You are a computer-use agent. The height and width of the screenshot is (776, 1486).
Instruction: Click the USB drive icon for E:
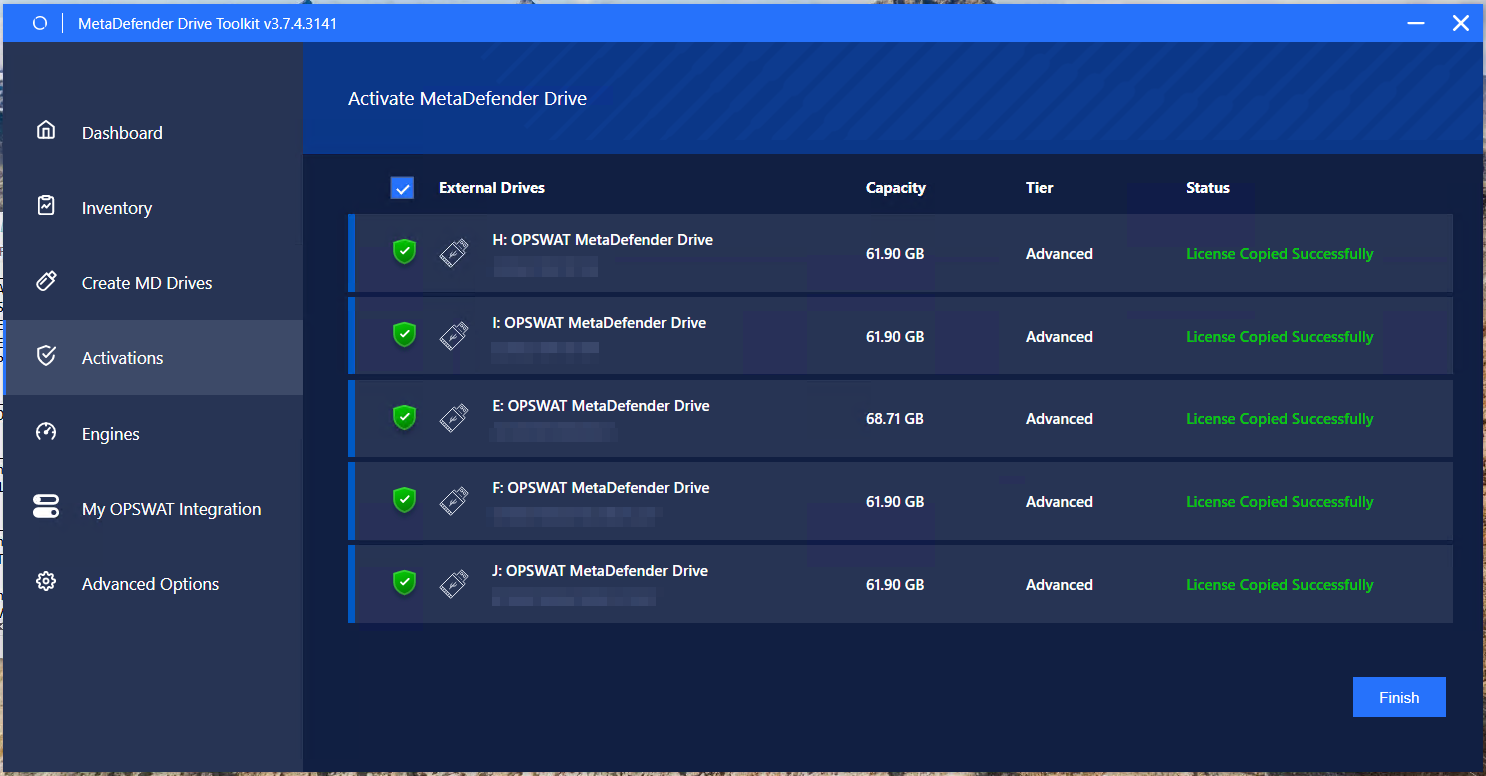[x=454, y=419]
